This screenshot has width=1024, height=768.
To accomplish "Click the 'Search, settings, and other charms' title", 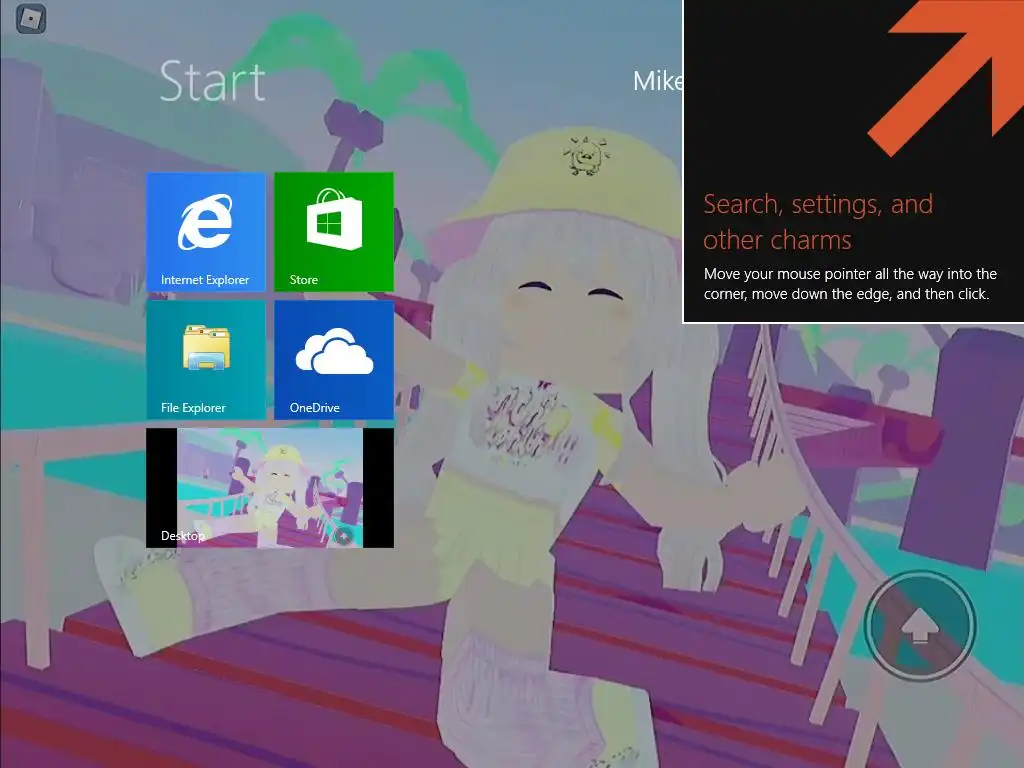I will point(818,222).
